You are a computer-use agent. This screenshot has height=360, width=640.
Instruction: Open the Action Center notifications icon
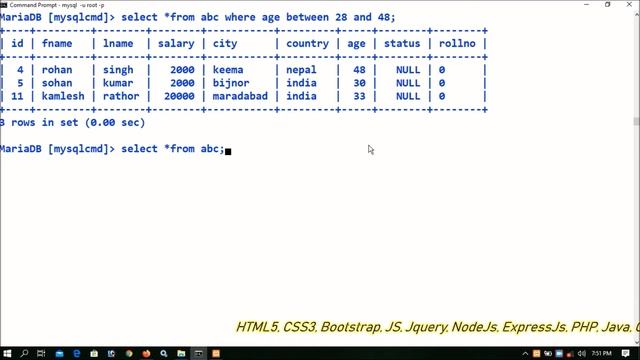click(x=625, y=353)
